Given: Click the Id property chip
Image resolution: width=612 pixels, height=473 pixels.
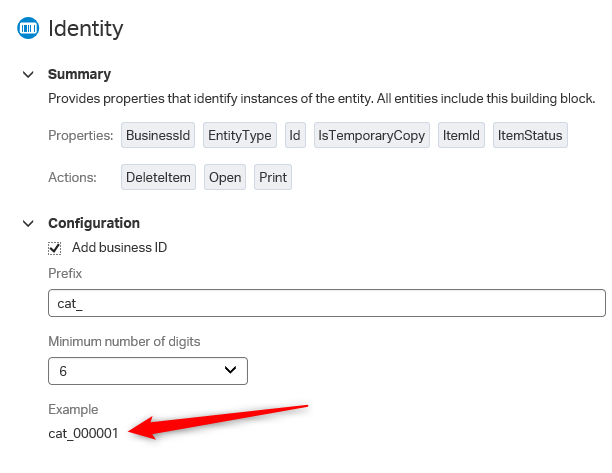Looking at the screenshot, I should tap(295, 135).
